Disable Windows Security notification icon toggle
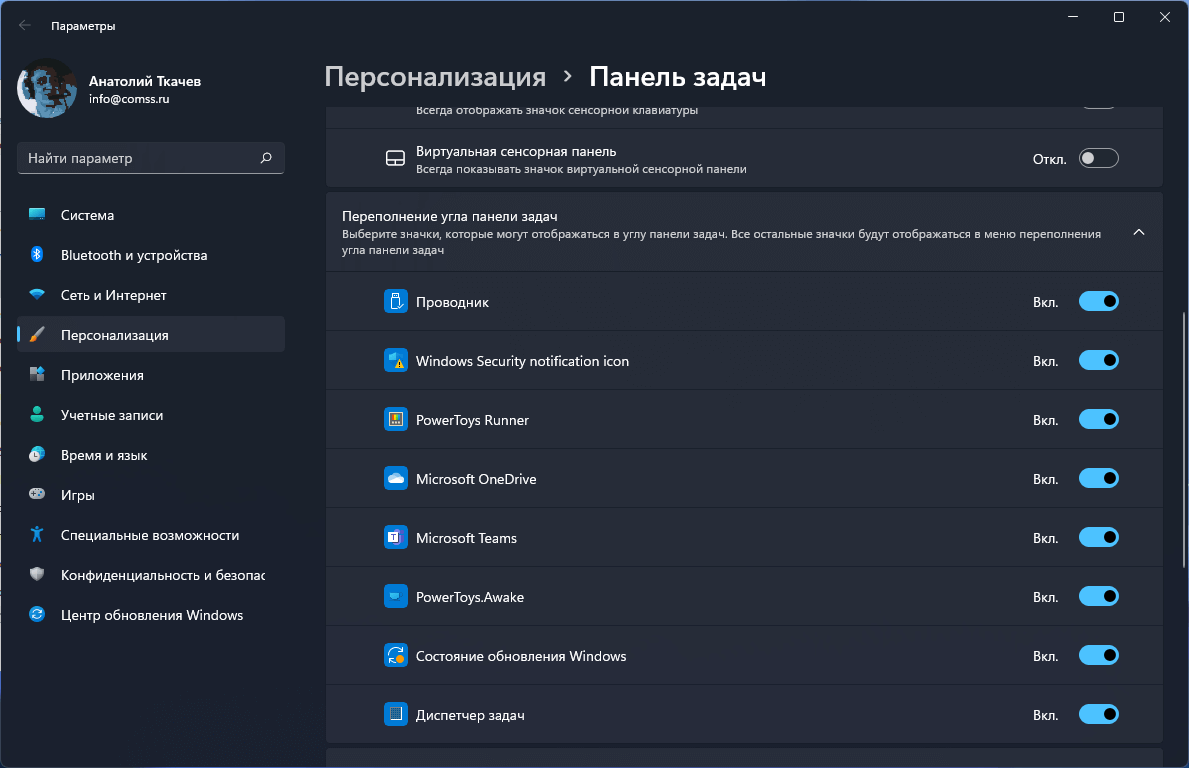The height and width of the screenshot is (768, 1189). click(x=1099, y=360)
